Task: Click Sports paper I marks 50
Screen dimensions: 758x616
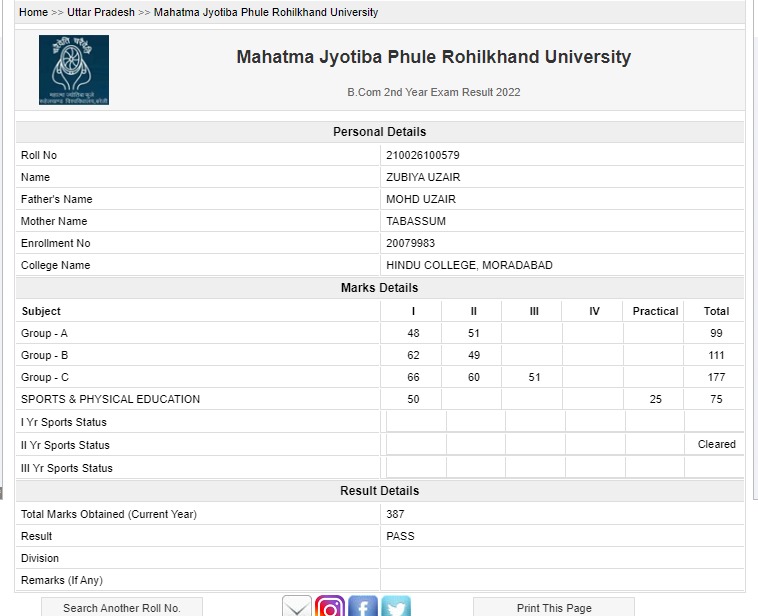Action: tap(413, 399)
